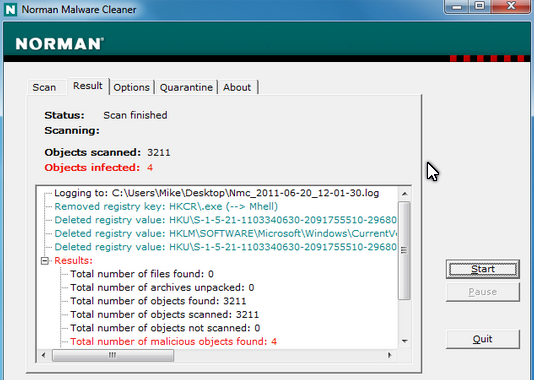Click the Quit button
This screenshot has height=380, width=534.
[x=483, y=339]
